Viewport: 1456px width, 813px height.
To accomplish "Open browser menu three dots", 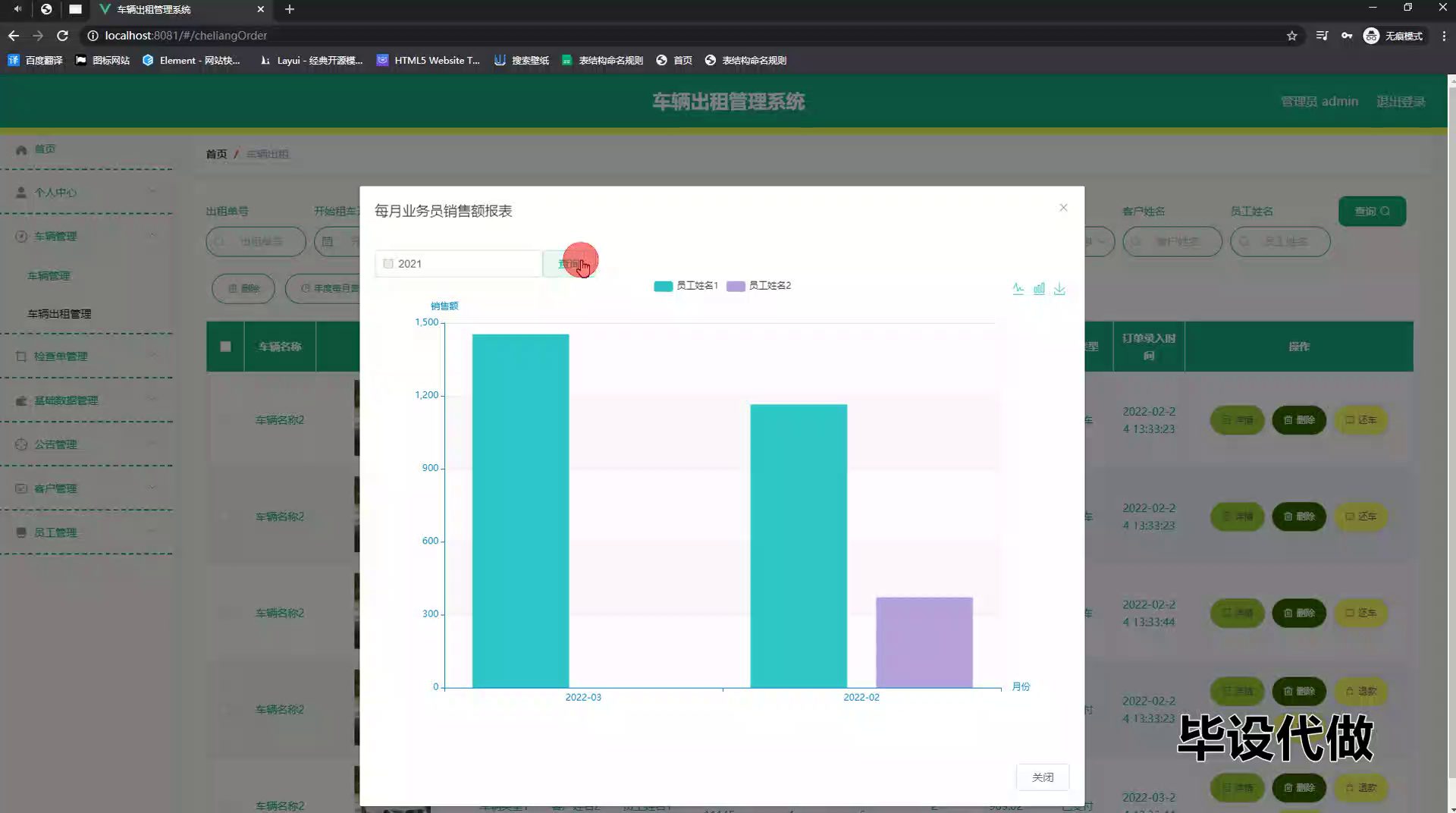I will pos(1443,36).
